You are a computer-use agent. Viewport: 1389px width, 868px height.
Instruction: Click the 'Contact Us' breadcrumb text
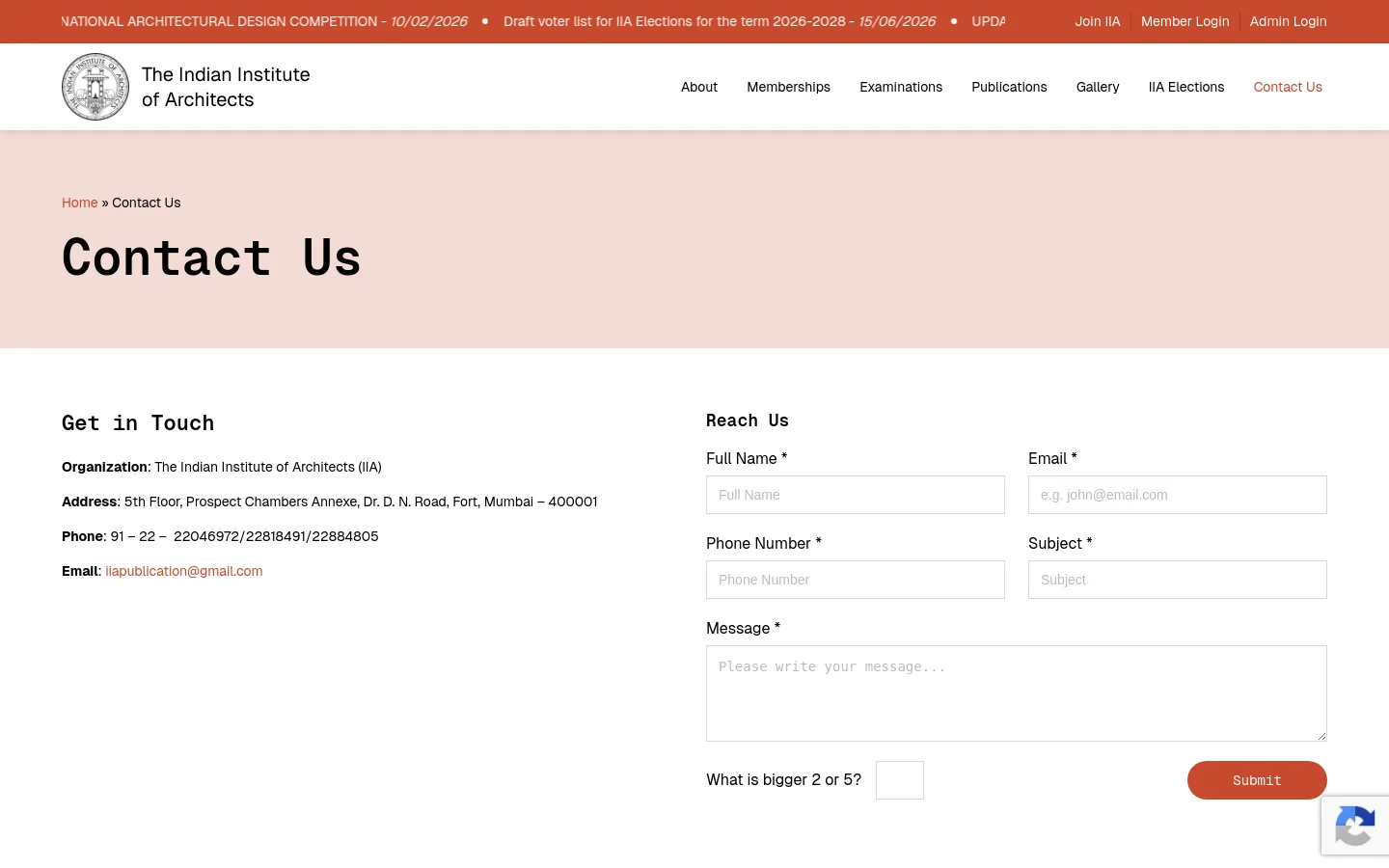[x=147, y=203]
